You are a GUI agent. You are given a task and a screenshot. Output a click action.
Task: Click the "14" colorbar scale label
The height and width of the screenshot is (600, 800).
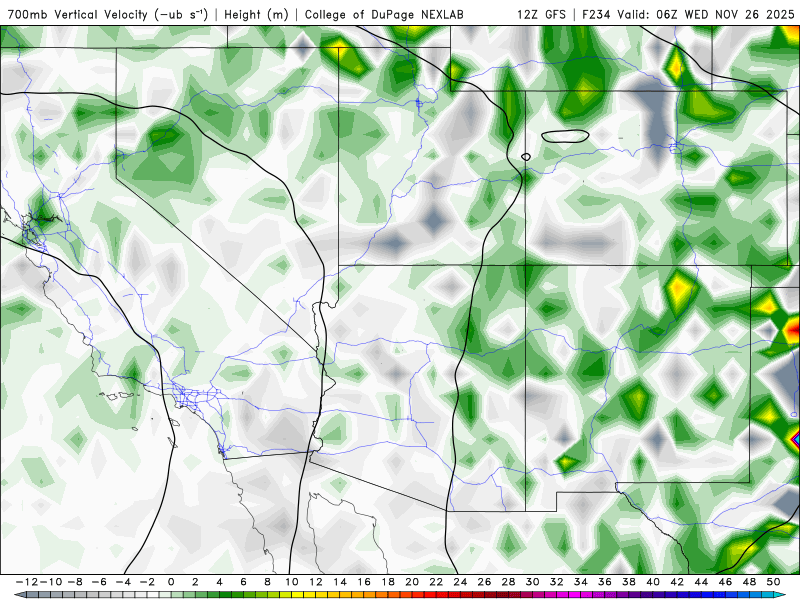(x=340, y=582)
